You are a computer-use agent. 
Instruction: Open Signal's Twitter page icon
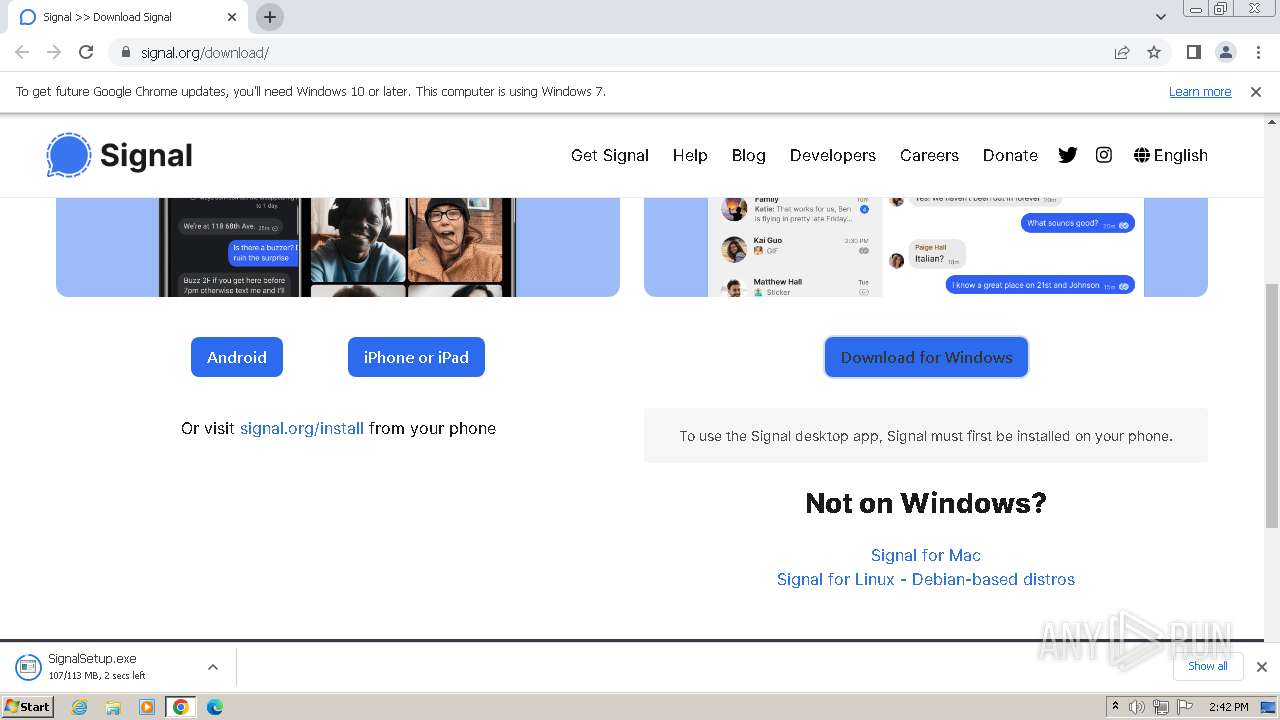(1068, 155)
